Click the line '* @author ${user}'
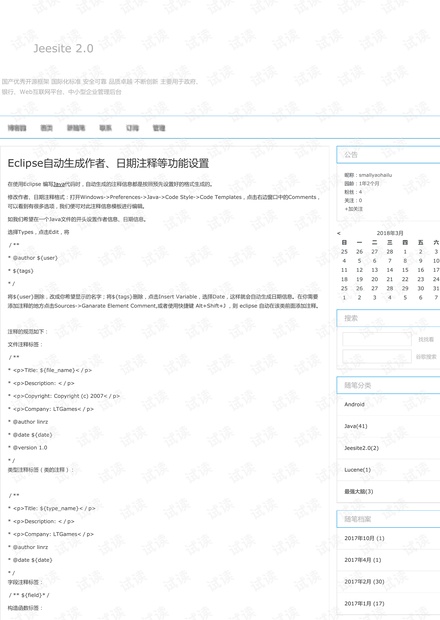The image size is (440, 620). pyautogui.click(x=33, y=257)
